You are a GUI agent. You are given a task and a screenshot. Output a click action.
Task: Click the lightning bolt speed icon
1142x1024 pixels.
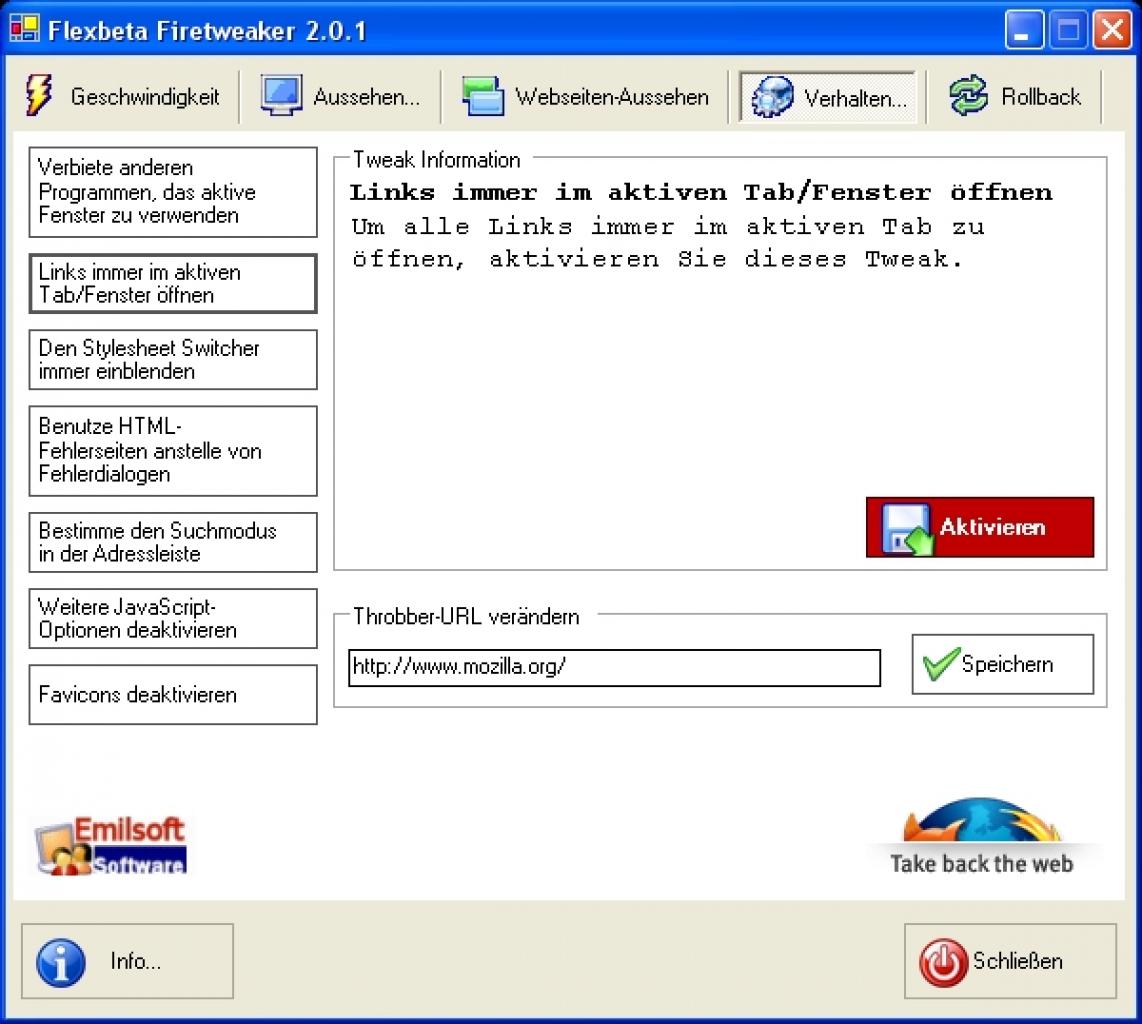coord(39,95)
